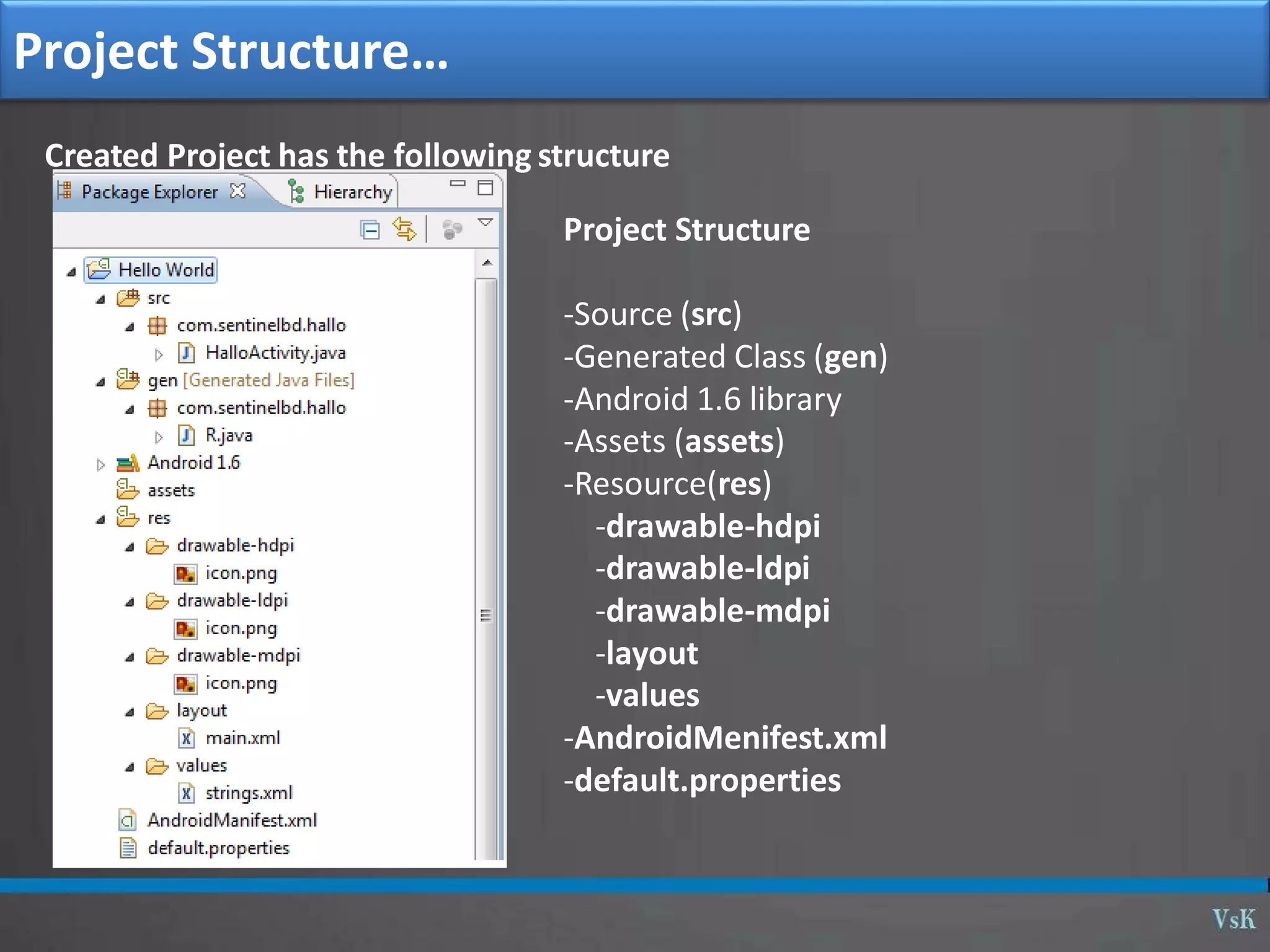Click the HalloActivity.java file icon
This screenshot has width=1270, height=952.
187,353
